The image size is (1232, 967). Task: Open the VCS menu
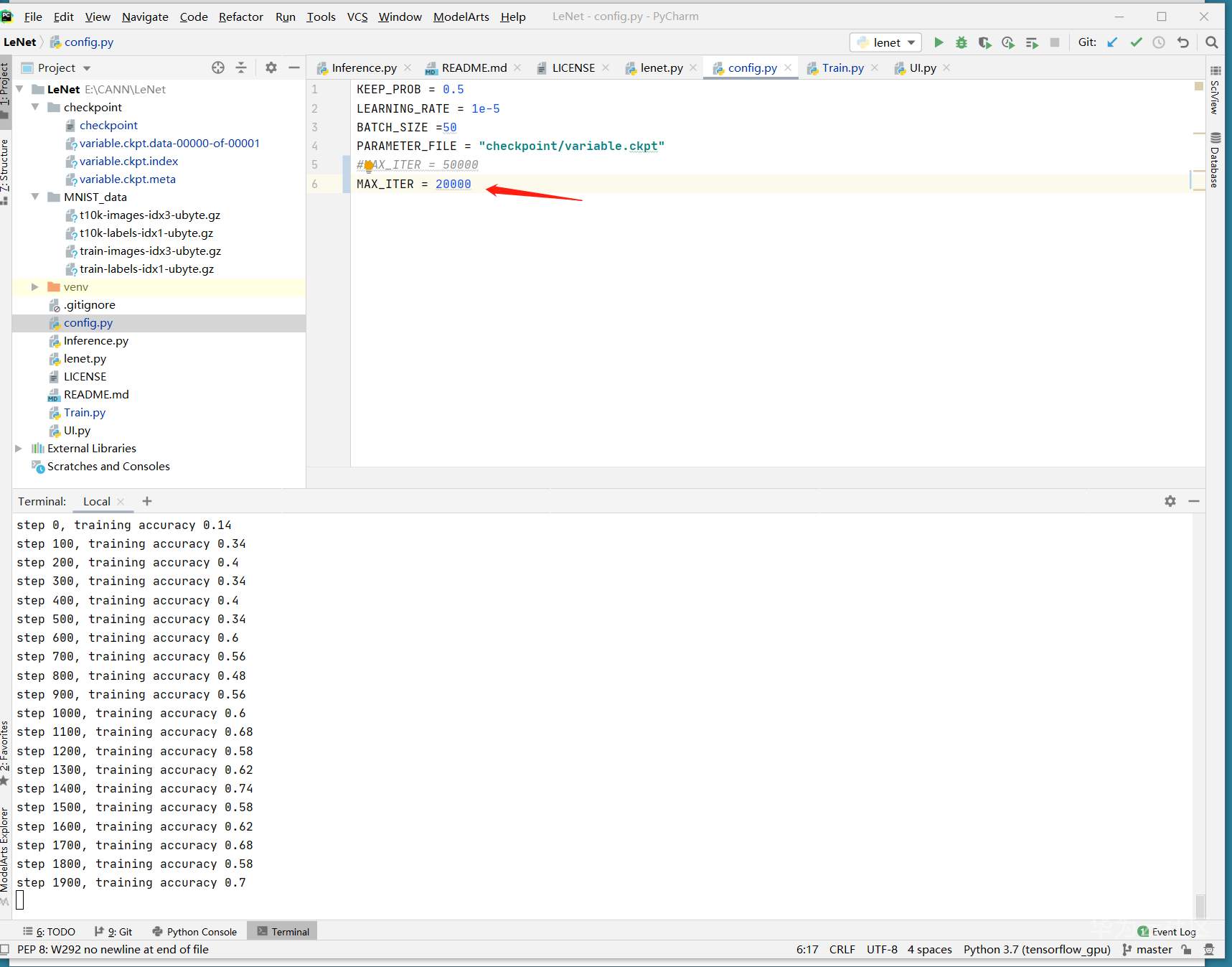[x=357, y=17]
